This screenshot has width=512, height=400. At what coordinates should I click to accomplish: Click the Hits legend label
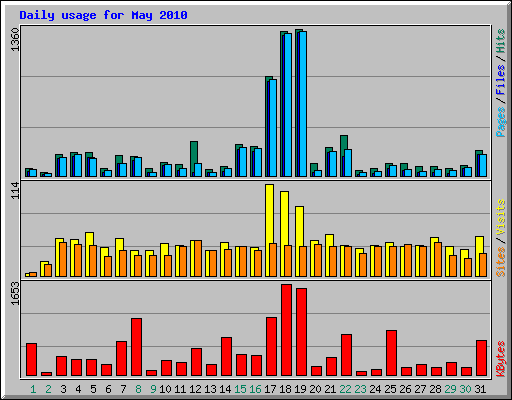[501, 41]
